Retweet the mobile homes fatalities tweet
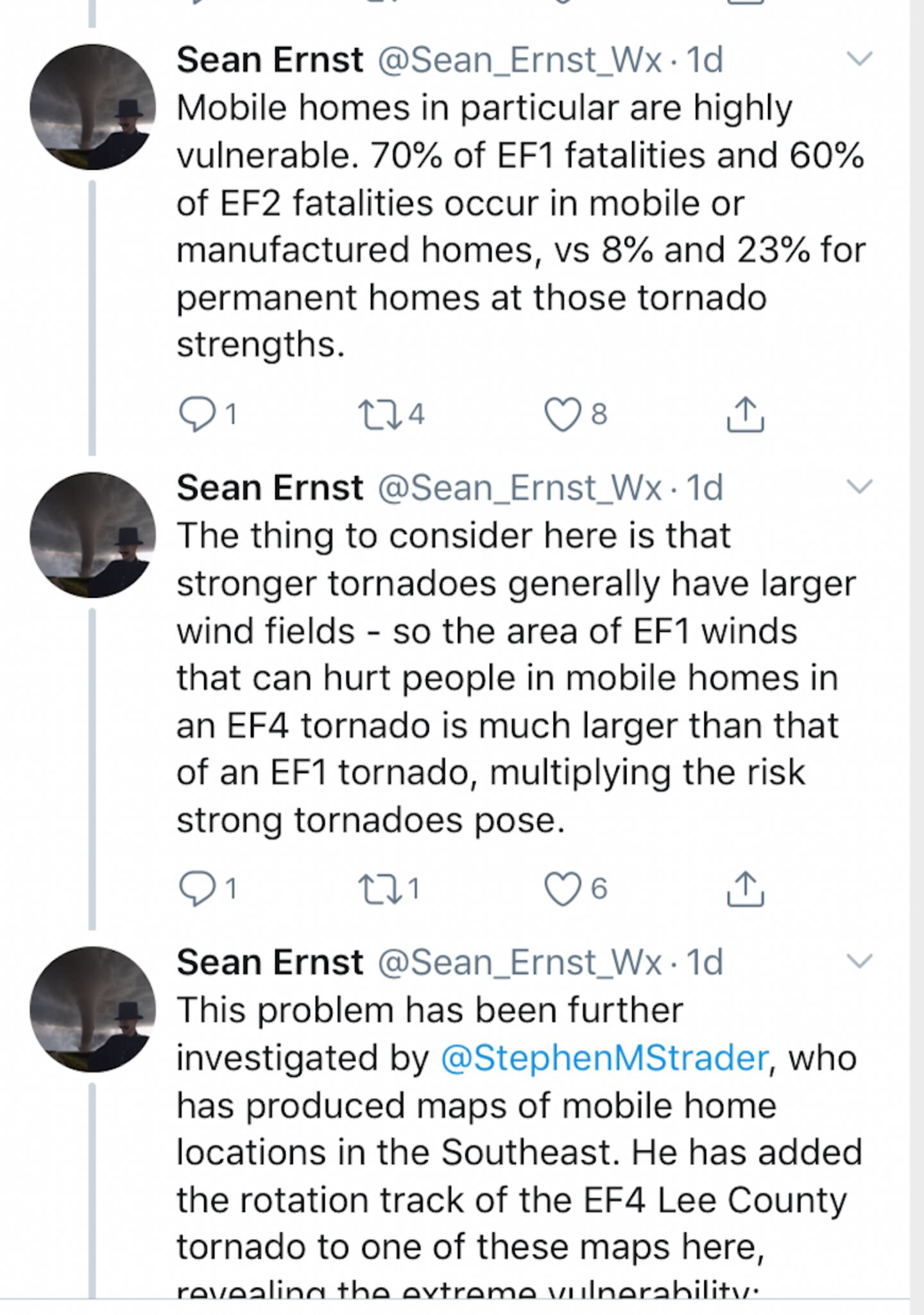The width and height of the screenshot is (924, 1315). (380, 414)
